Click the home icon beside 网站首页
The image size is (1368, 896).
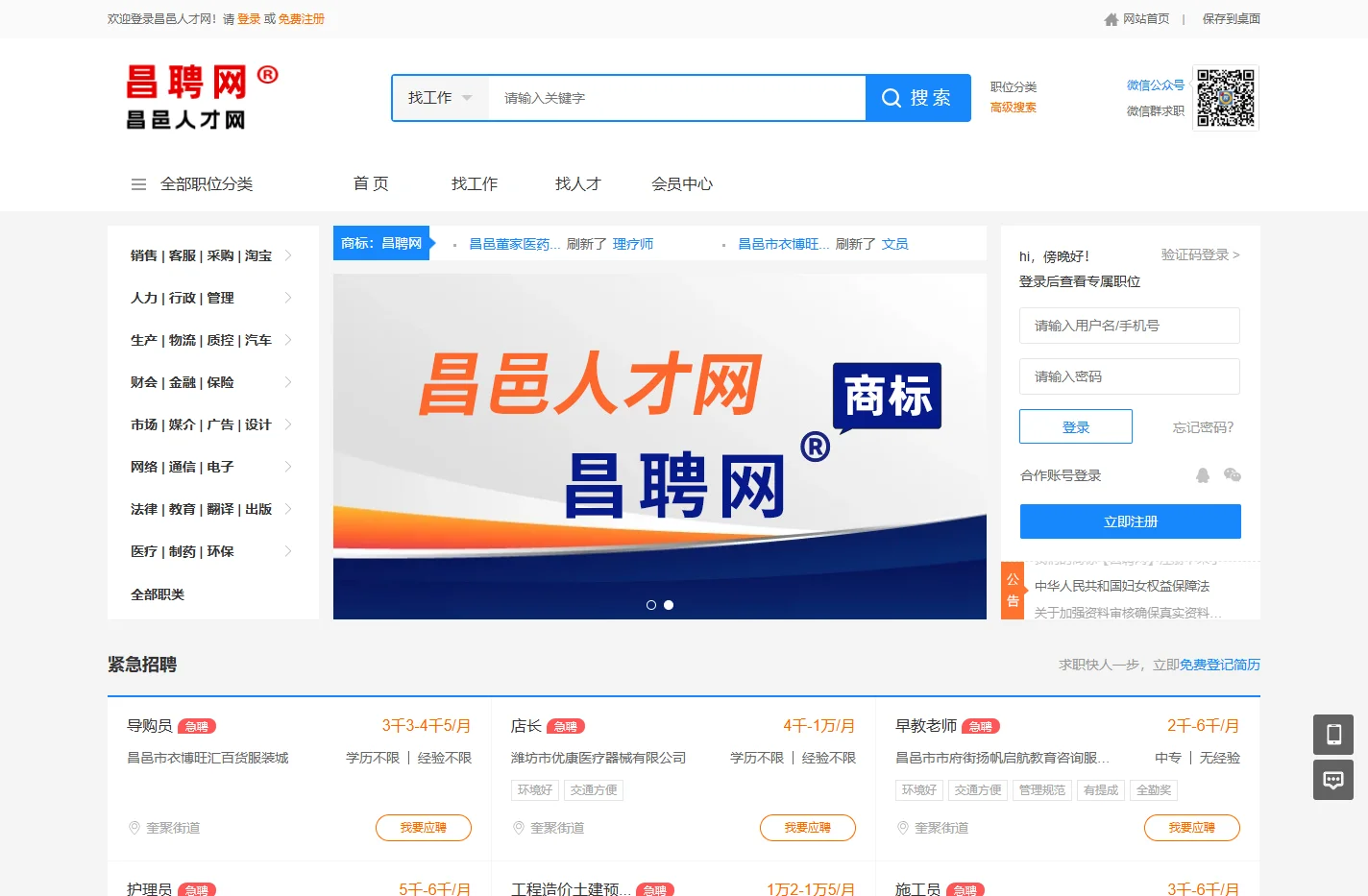(1111, 19)
